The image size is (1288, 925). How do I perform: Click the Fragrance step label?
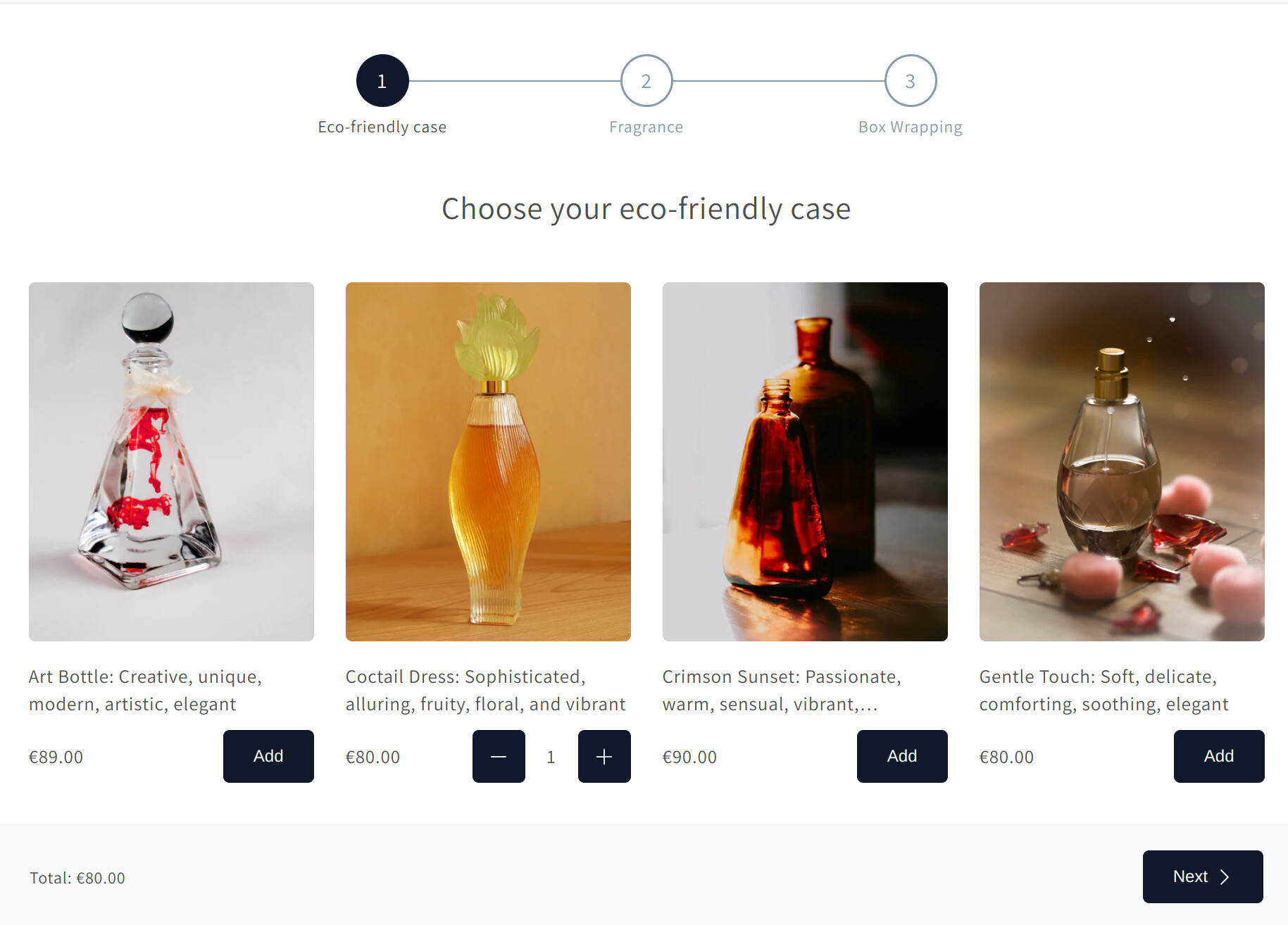coord(646,127)
